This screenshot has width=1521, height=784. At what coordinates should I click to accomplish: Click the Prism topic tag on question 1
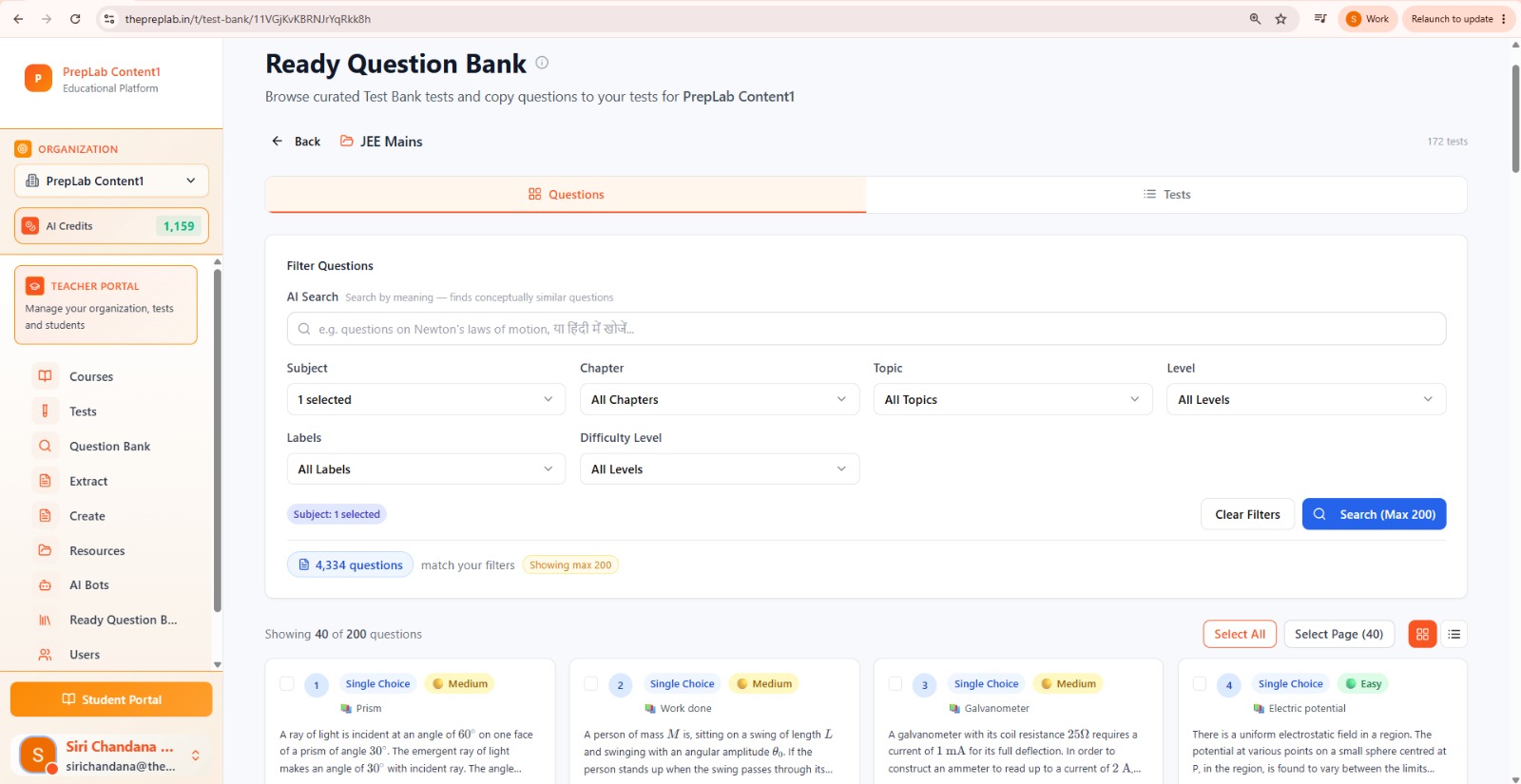[361, 709]
